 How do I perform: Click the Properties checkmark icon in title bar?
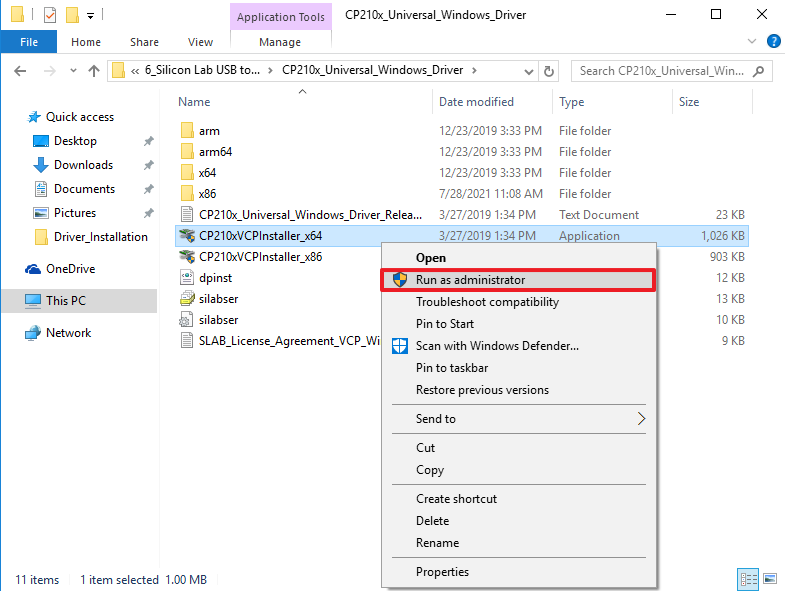50,15
